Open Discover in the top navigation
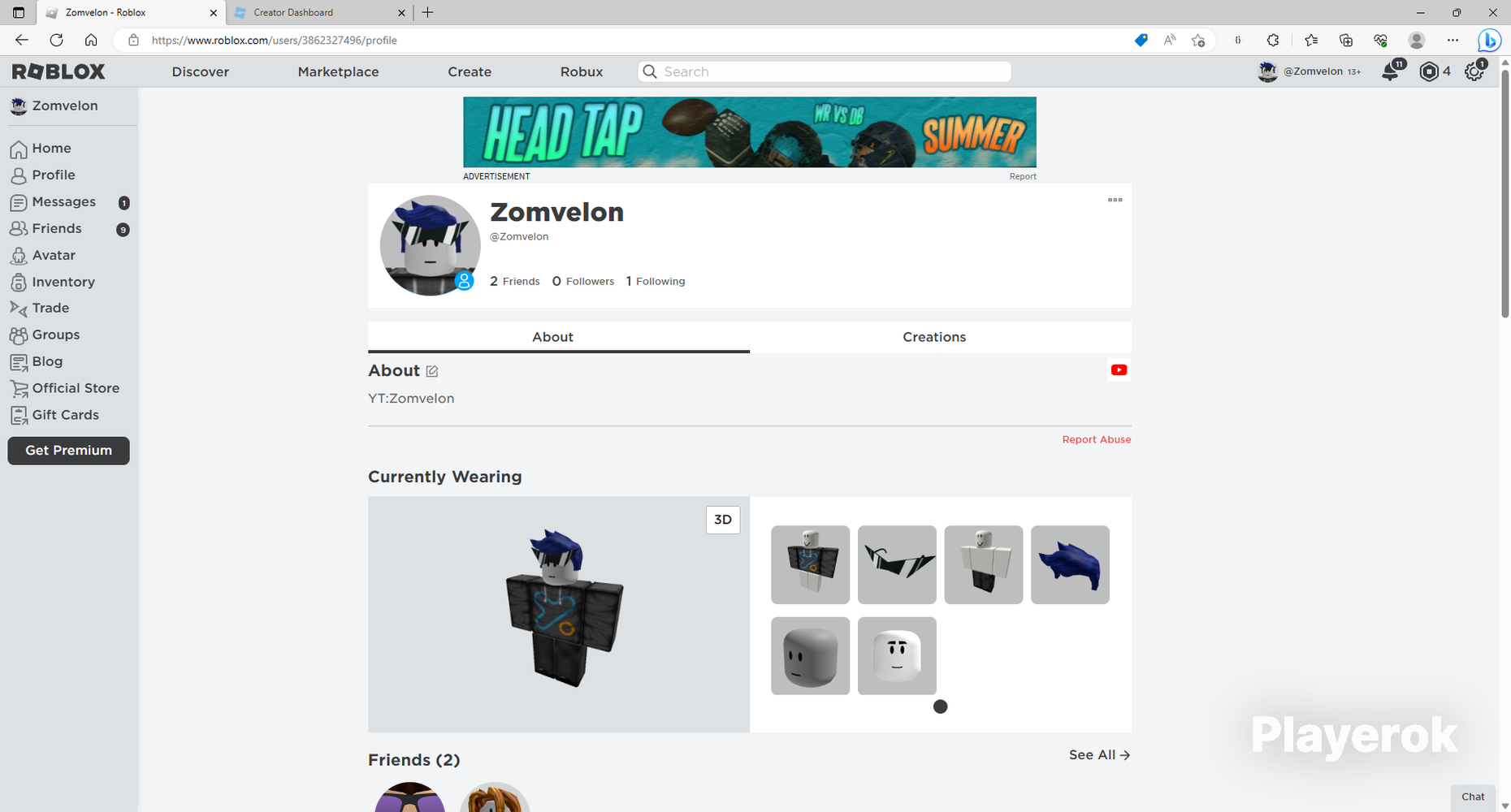Screen dimensions: 1511x812 (x=201, y=71)
